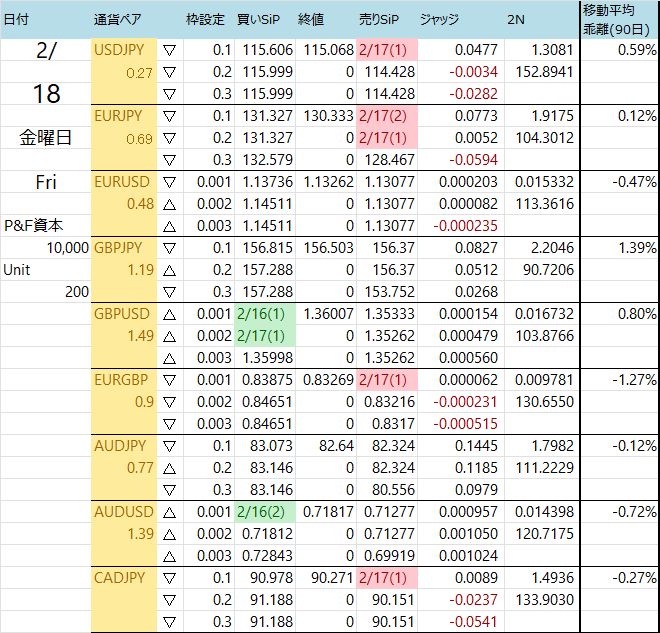
Task: Click the up triangle in GBPUSD 0.003 row
Action: point(169,358)
